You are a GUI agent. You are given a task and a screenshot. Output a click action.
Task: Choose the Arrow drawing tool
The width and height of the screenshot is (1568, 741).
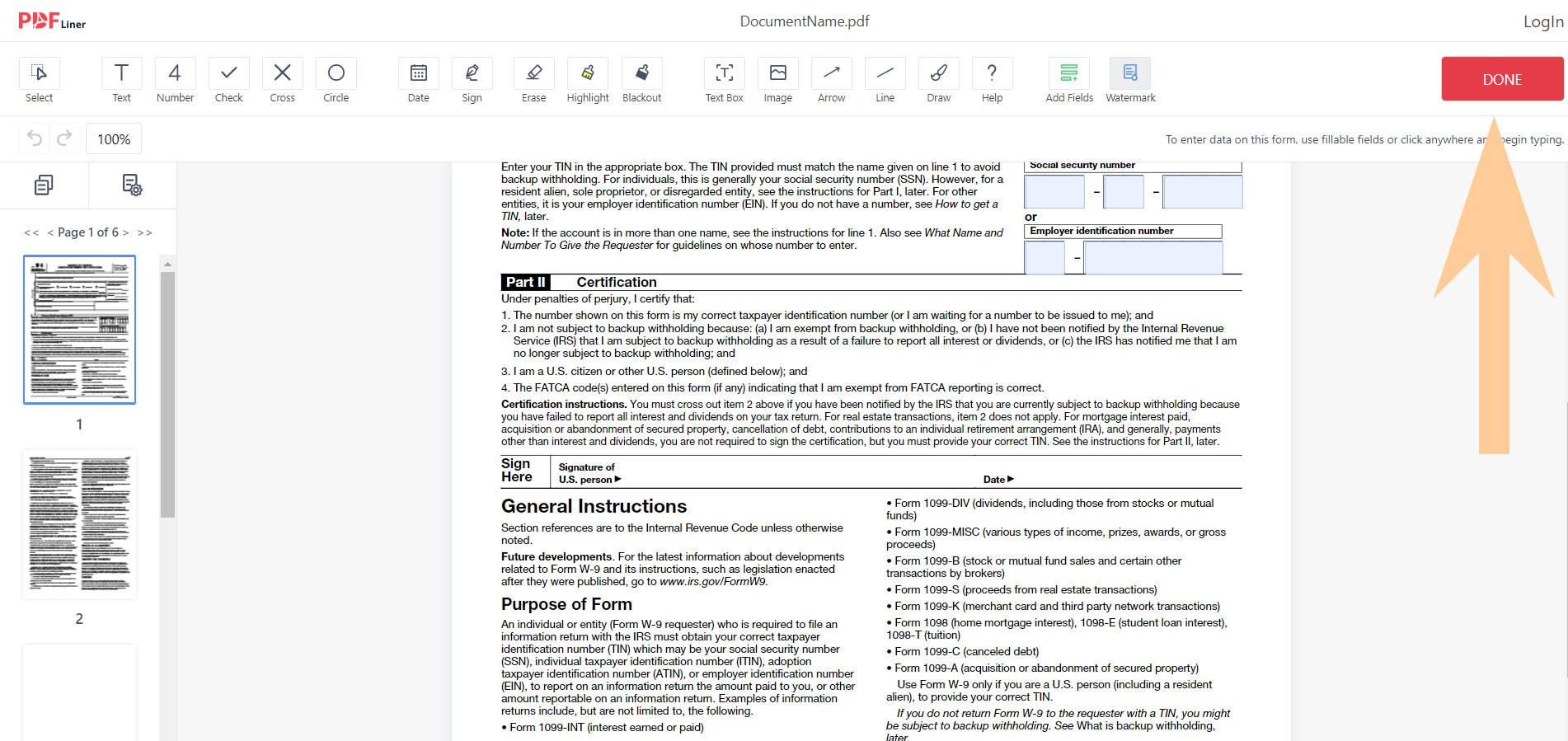tap(831, 81)
